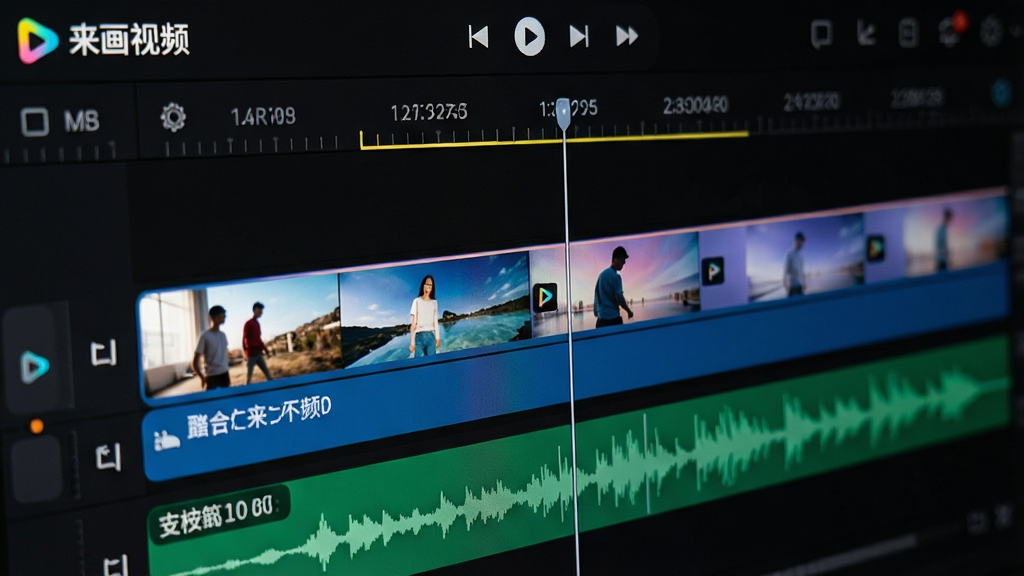
Task: Toggle the video track bracket icon
Action: point(104,353)
